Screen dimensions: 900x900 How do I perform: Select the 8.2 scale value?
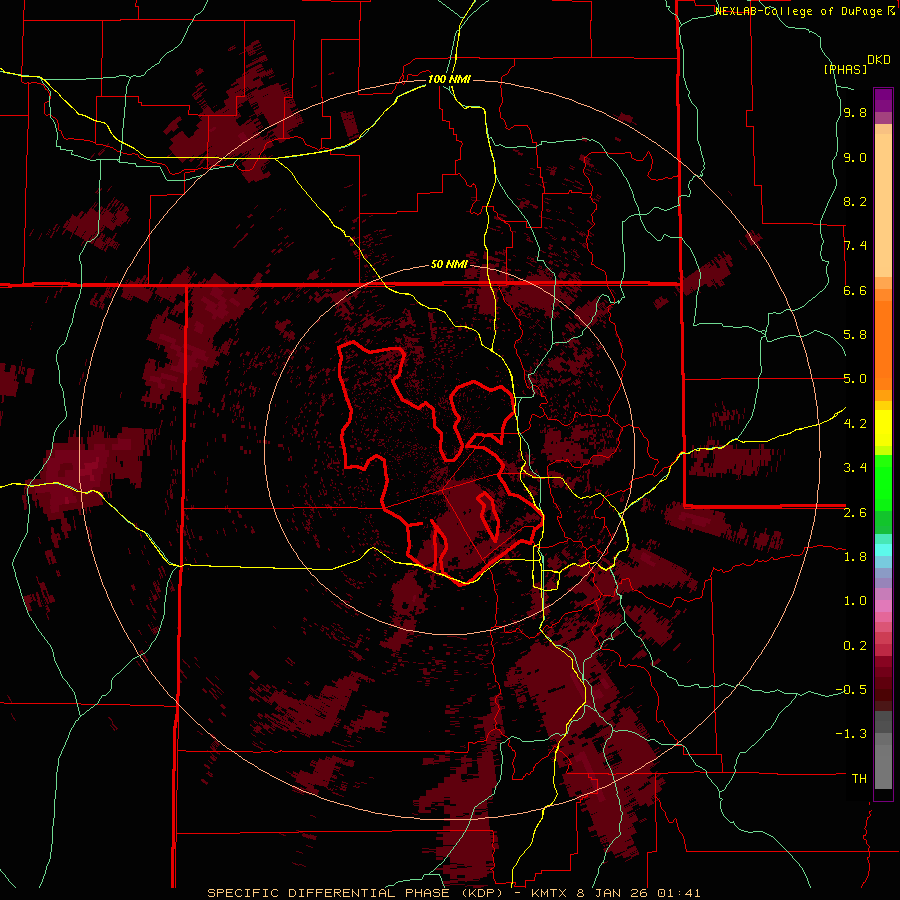point(855,201)
